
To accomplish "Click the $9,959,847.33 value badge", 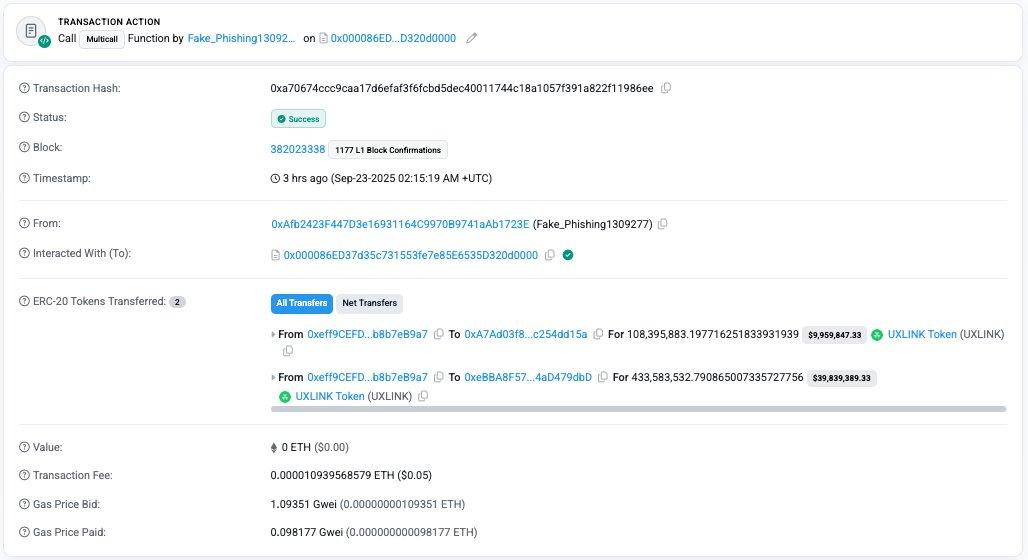I will [x=835, y=335].
